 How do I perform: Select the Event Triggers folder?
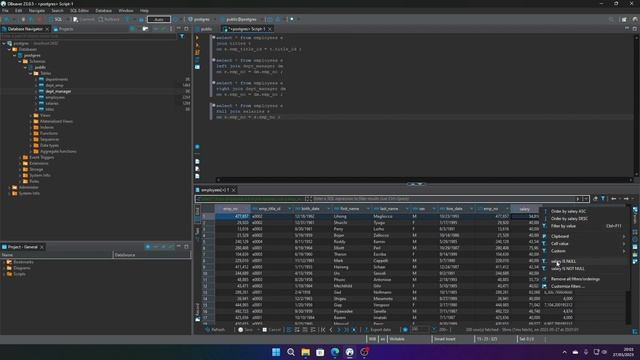[41, 157]
